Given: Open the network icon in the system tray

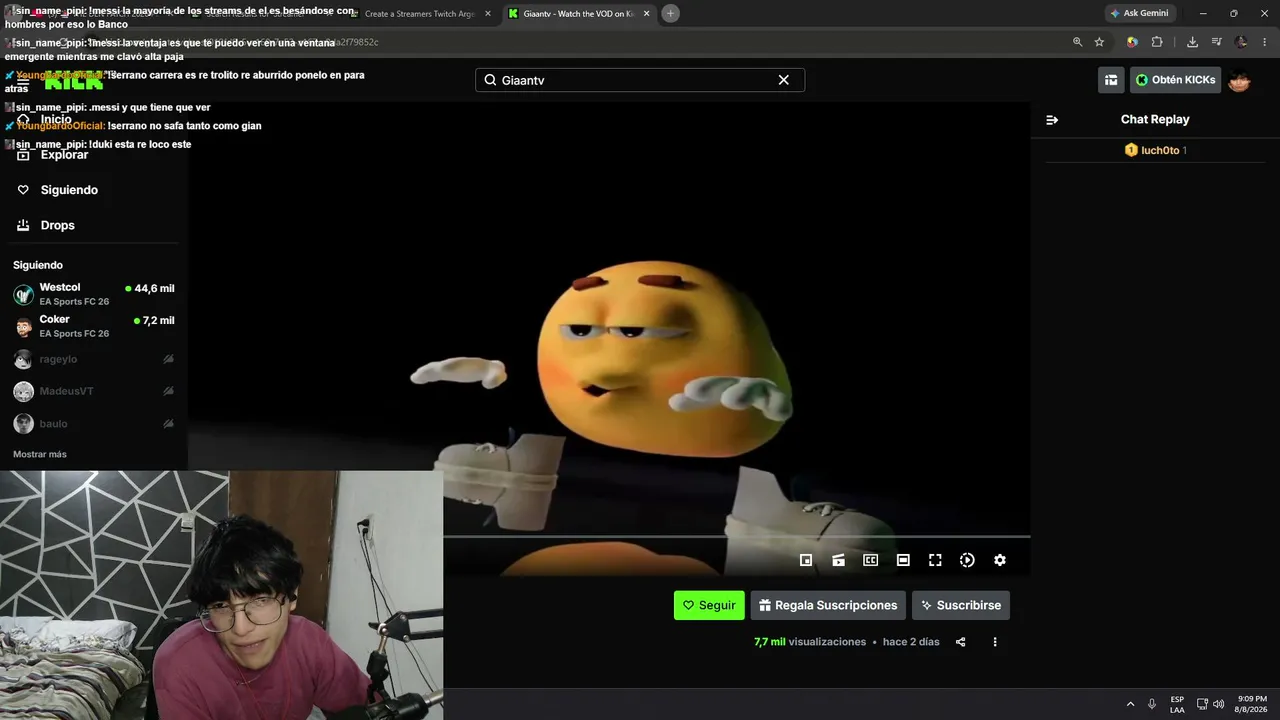Looking at the screenshot, I should 1202,704.
